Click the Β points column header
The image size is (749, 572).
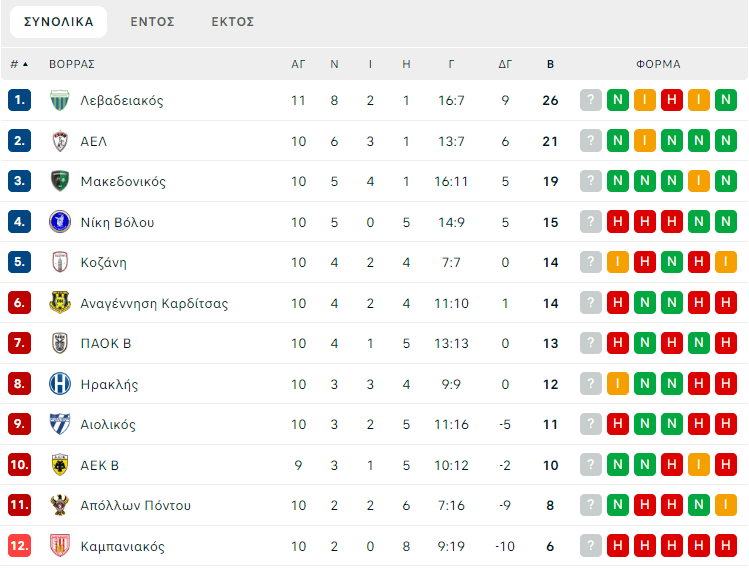(x=550, y=64)
